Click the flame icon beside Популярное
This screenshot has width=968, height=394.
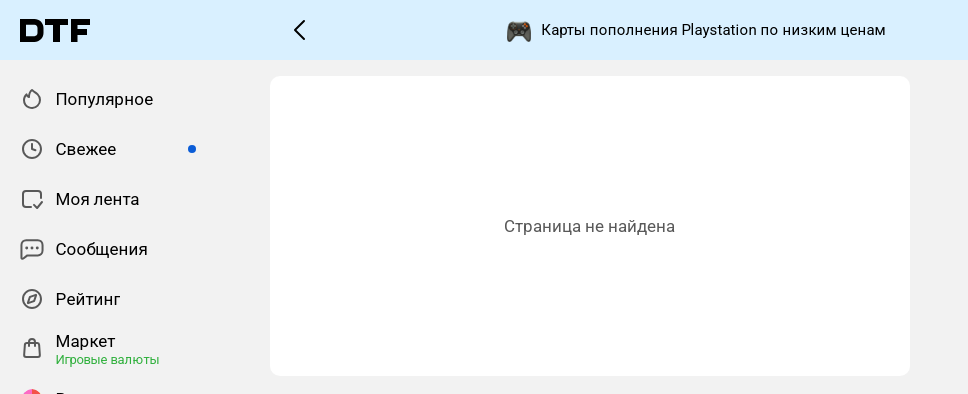tap(31, 99)
